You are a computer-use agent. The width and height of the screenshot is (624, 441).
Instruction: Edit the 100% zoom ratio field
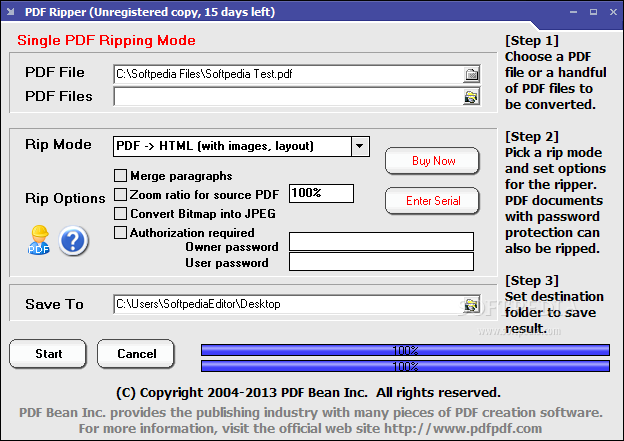[x=321, y=193]
